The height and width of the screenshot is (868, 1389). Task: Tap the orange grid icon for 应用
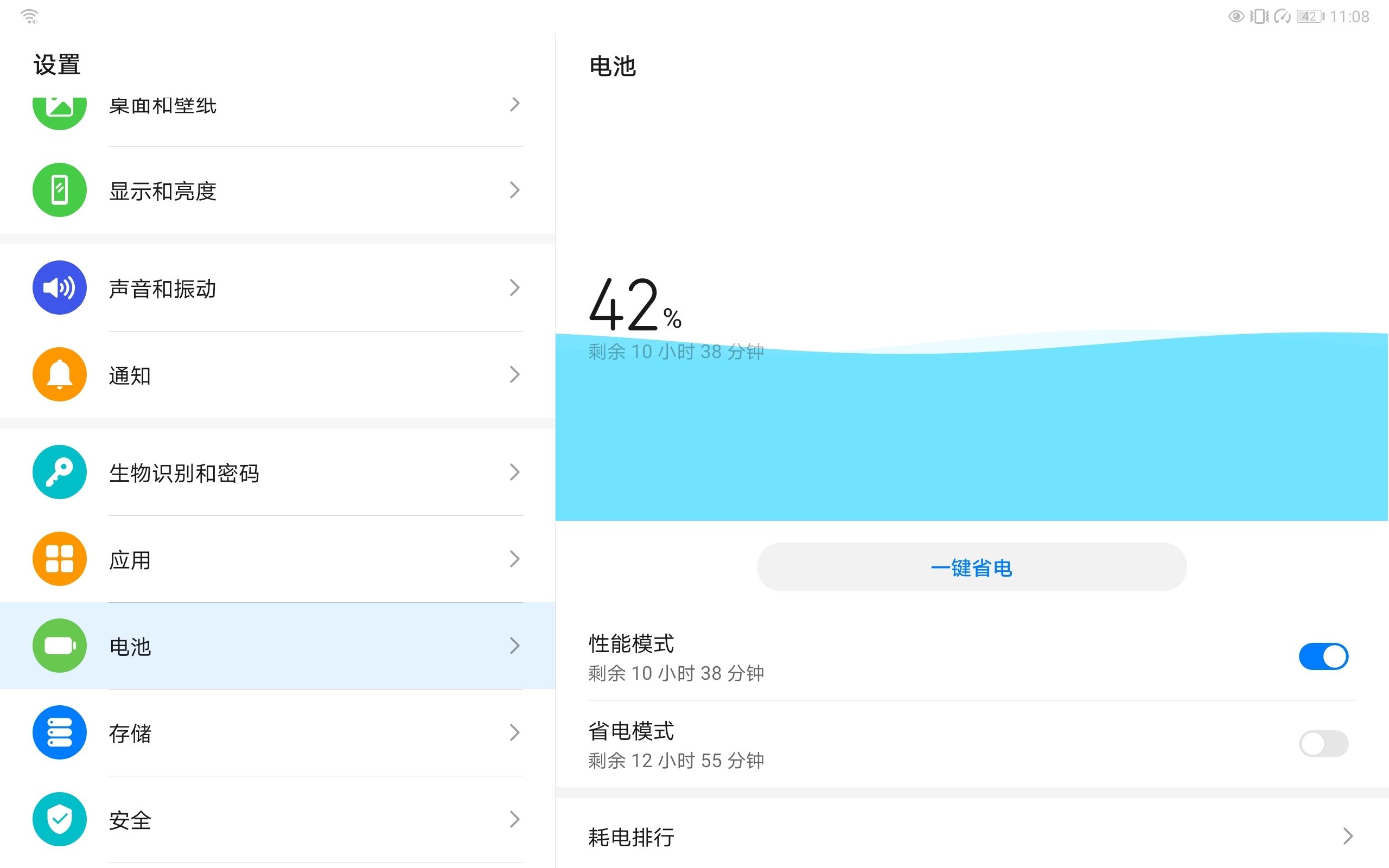coord(60,559)
